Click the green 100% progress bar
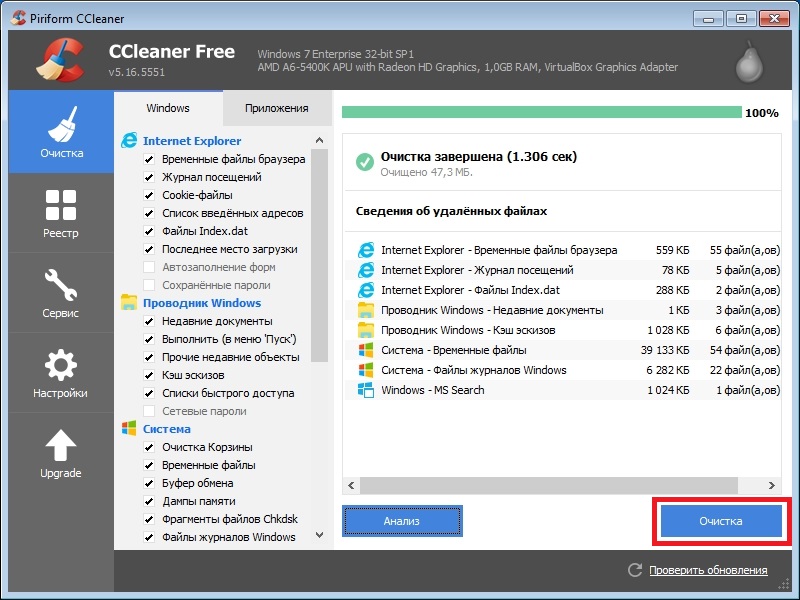Image resolution: width=800 pixels, height=600 pixels. (x=540, y=112)
